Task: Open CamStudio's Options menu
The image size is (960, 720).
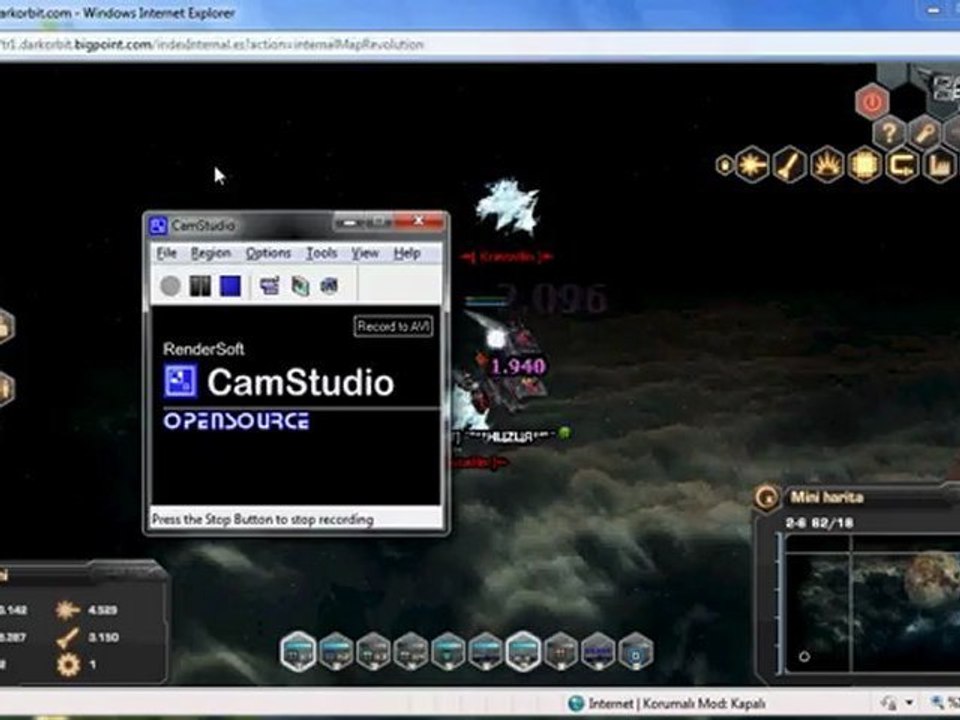Action: tap(268, 253)
